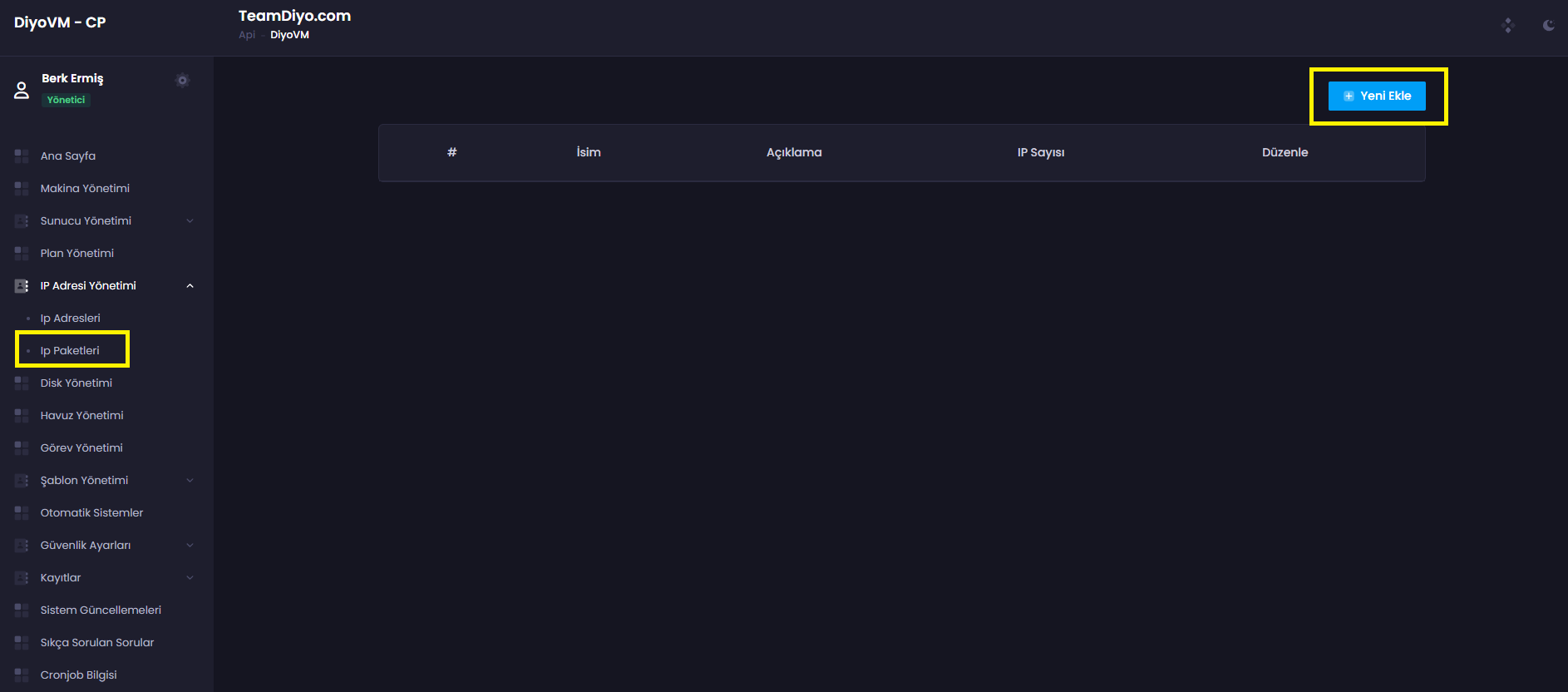Click the TeamDiyo.com page title
Image resolution: width=1568 pixels, height=692 pixels.
(x=294, y=16)
